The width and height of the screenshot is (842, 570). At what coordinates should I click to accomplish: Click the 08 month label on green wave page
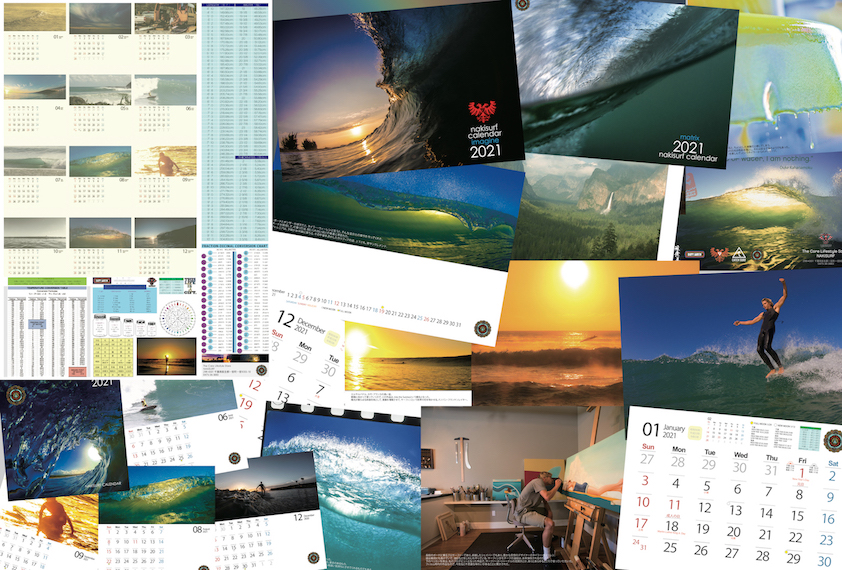tap(201, 530)
